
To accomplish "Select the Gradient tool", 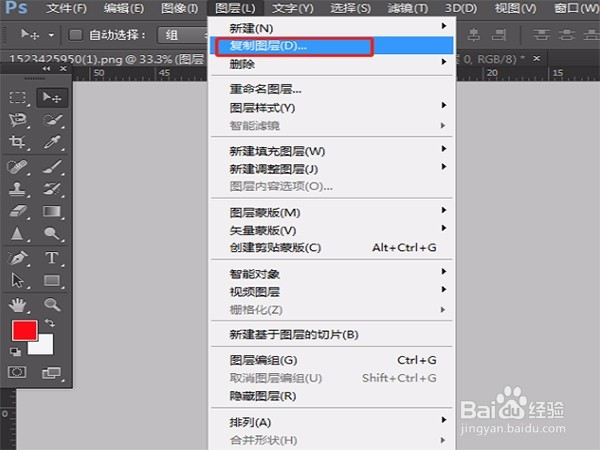I will click(x=52, y=211).
